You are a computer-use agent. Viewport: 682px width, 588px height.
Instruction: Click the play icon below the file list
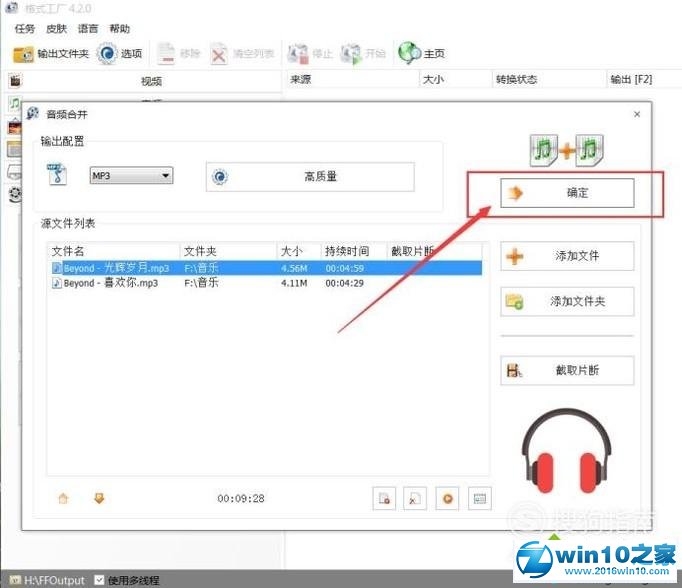pyautogui.click(x=449, y=498)
